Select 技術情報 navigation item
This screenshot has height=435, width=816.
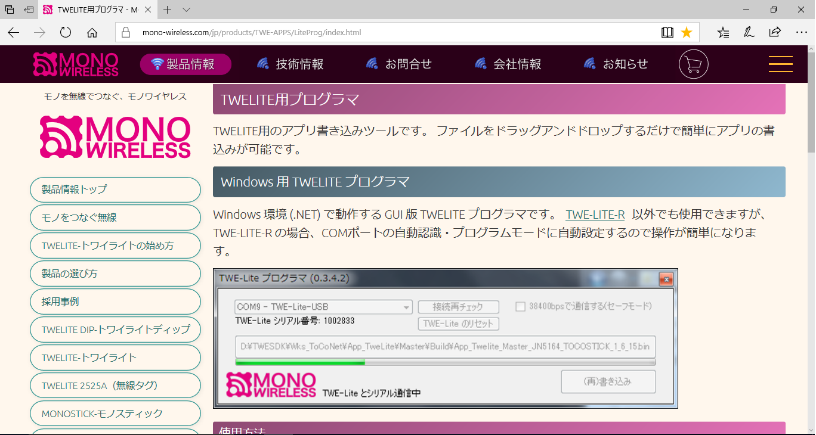coord(291,64)
